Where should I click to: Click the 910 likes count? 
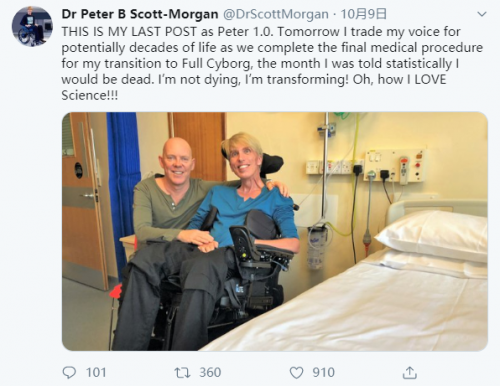point(323,372)
